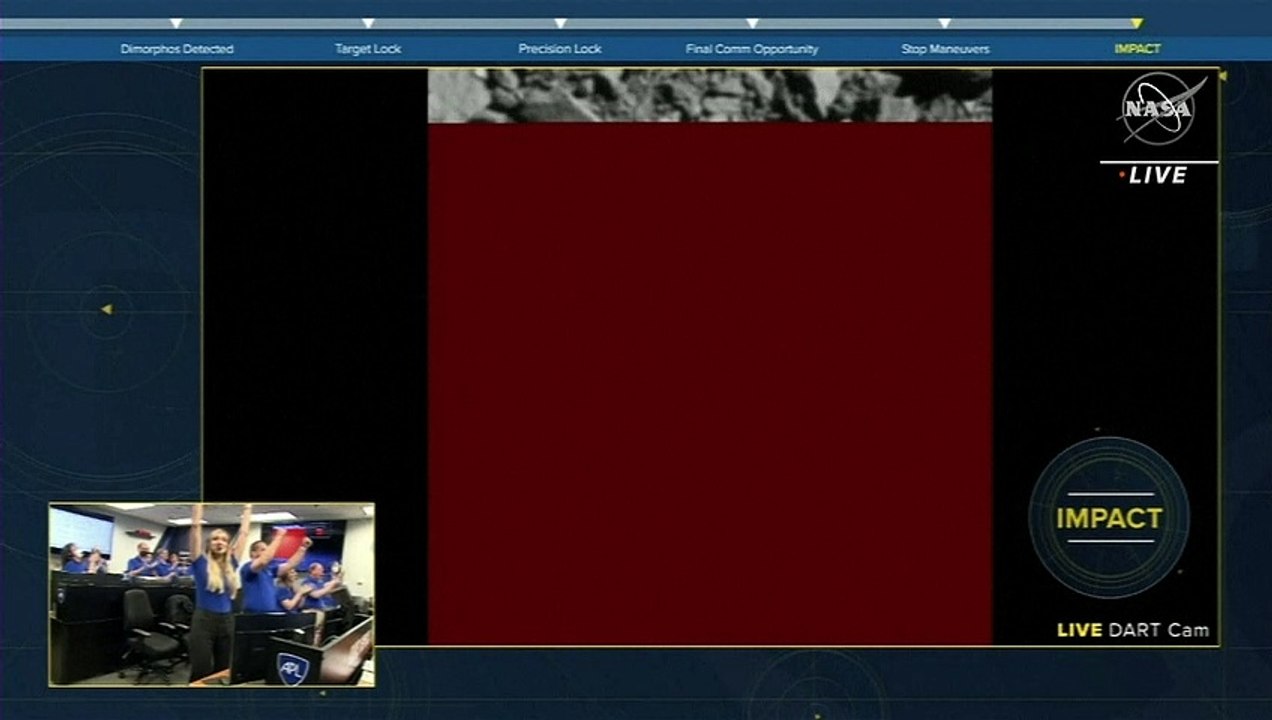This screenshot has height=720, width=1272.
Task: Click the Target Lock timeline marker triangle
Action: coord(368,23)
